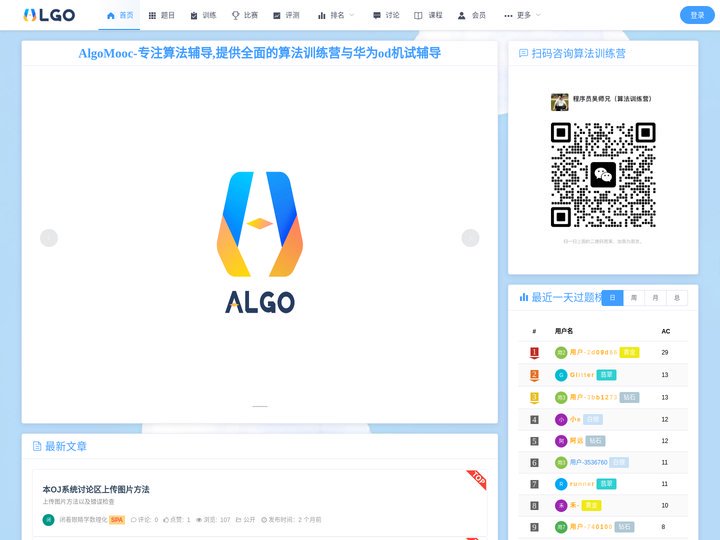Open the 题目 problems menu item
Viewport: 720px width, 540px height.
[x=161, y=15]
